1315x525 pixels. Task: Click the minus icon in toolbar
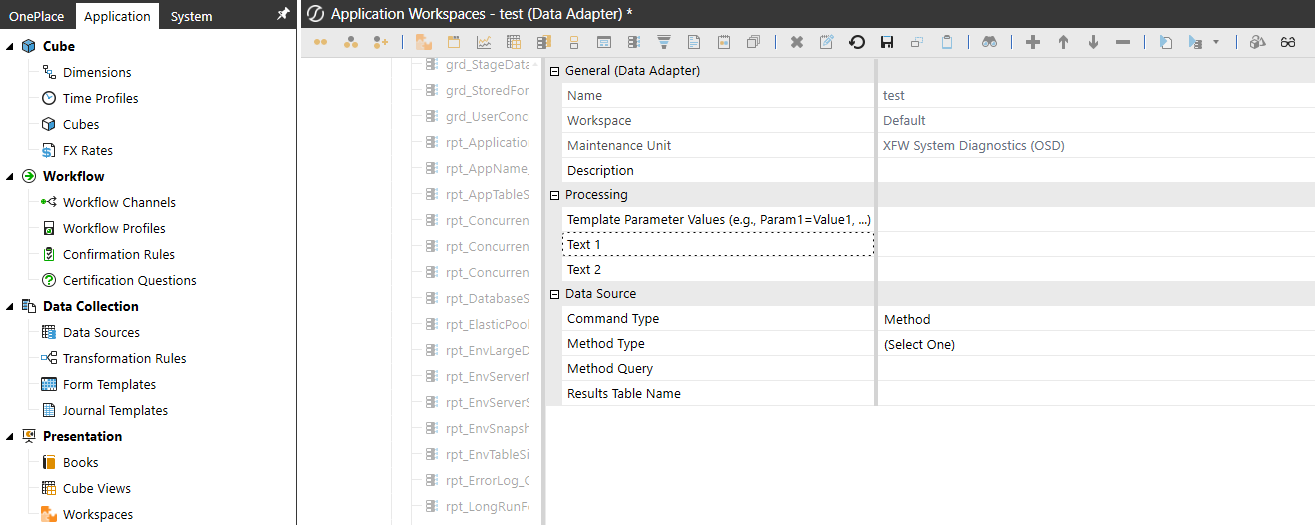[x=1123, y=42]
